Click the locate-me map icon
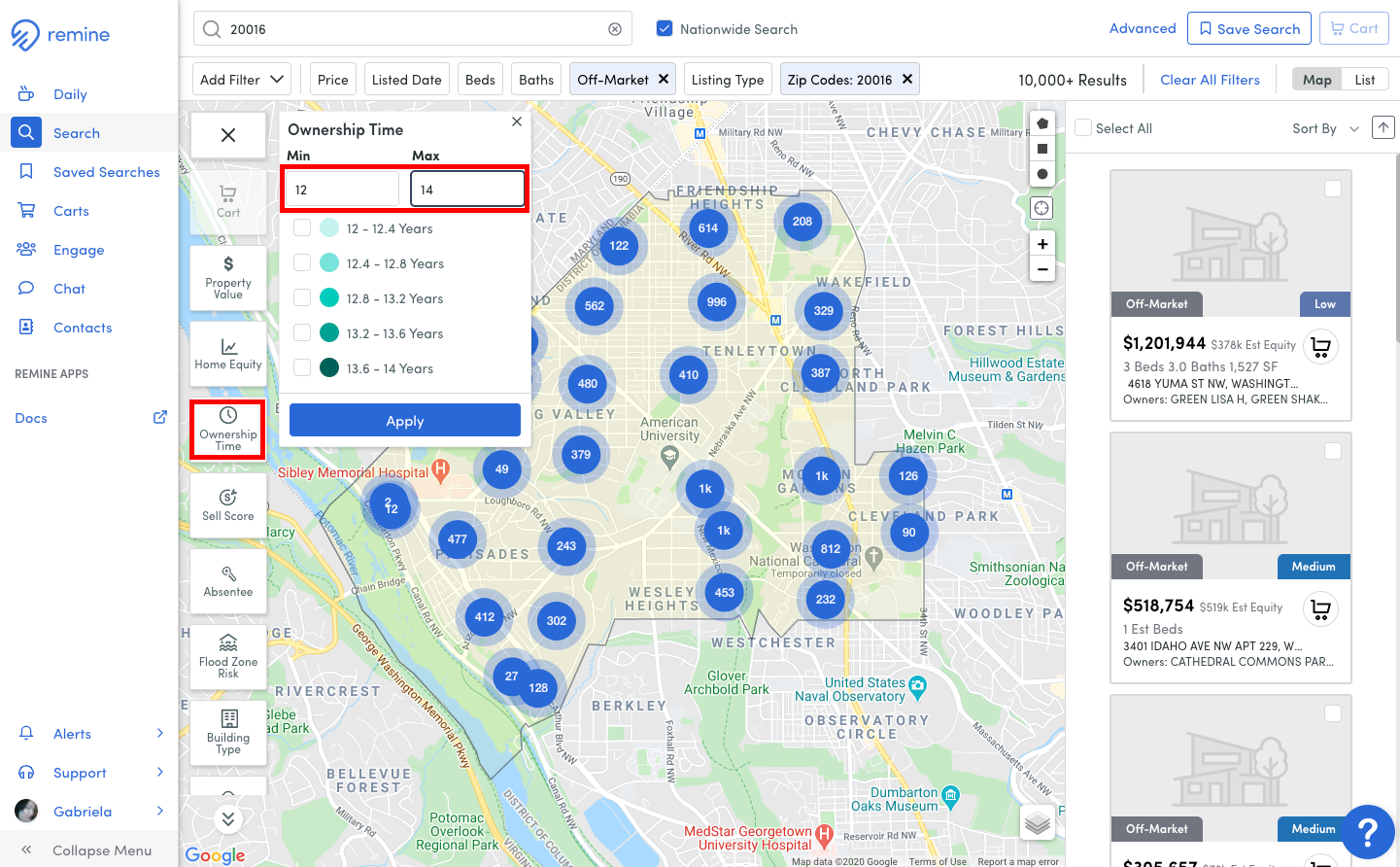This screenshot has width=1400, height=867. [x=1041, y=208]
